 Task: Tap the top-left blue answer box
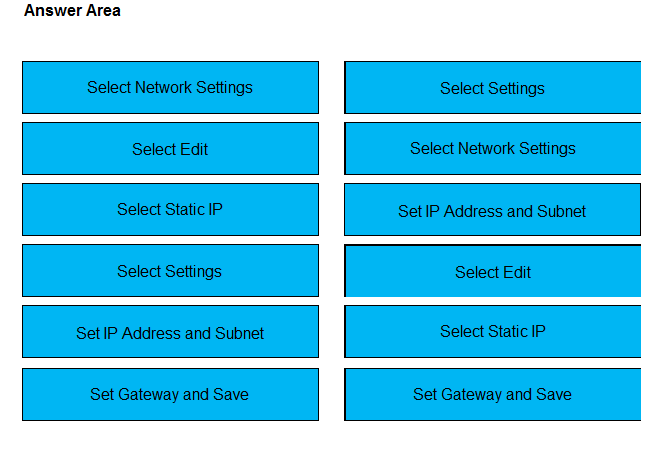tap(170, 87)
